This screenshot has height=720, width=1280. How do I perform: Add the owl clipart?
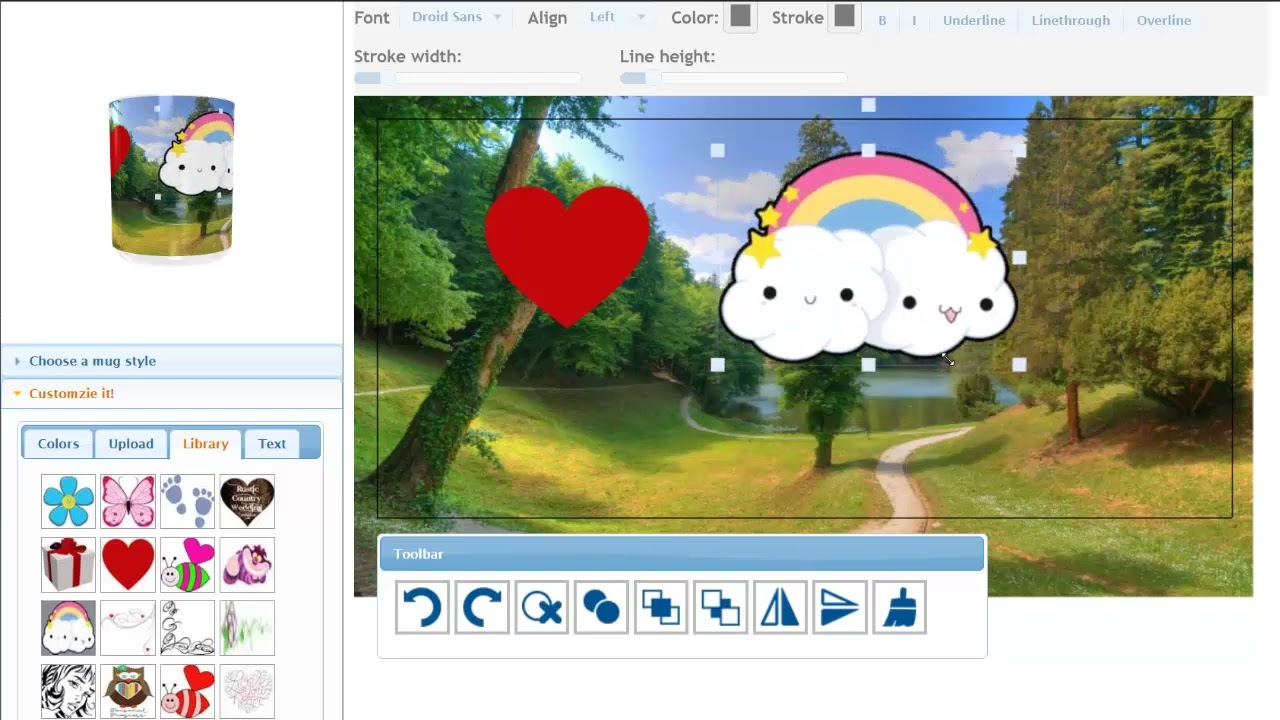click(128, 691)
